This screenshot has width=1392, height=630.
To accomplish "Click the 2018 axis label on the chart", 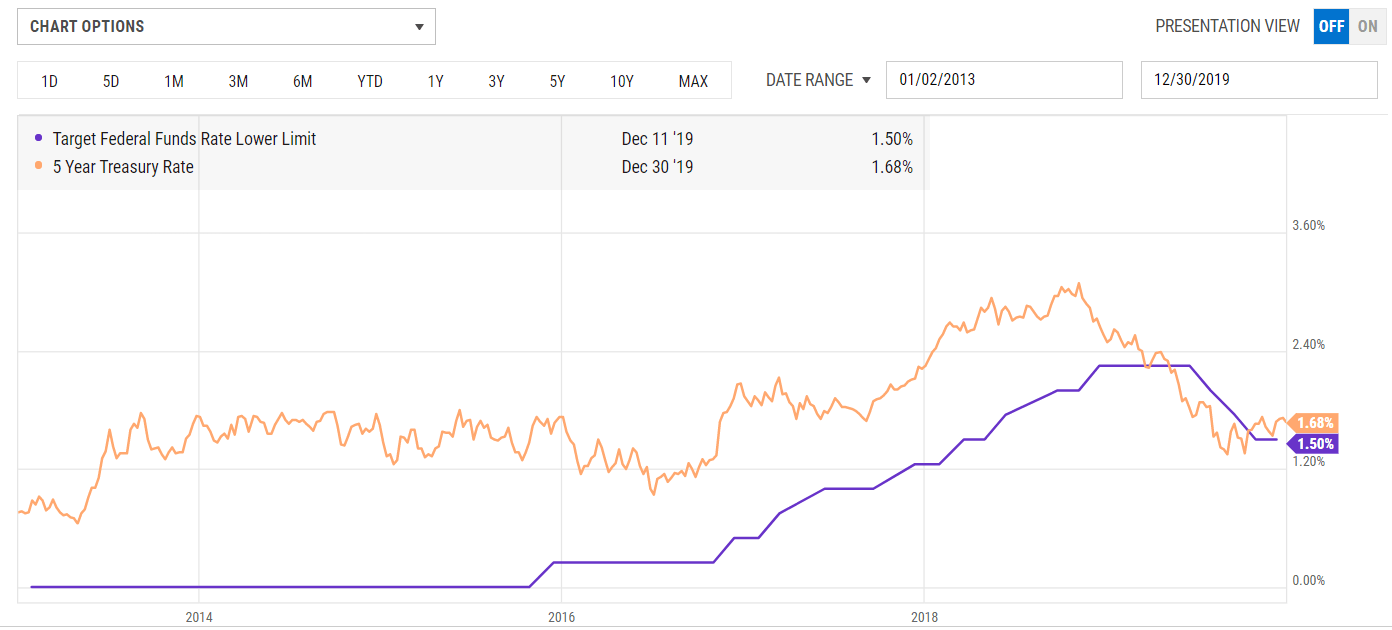I will (x=925, y=617).
